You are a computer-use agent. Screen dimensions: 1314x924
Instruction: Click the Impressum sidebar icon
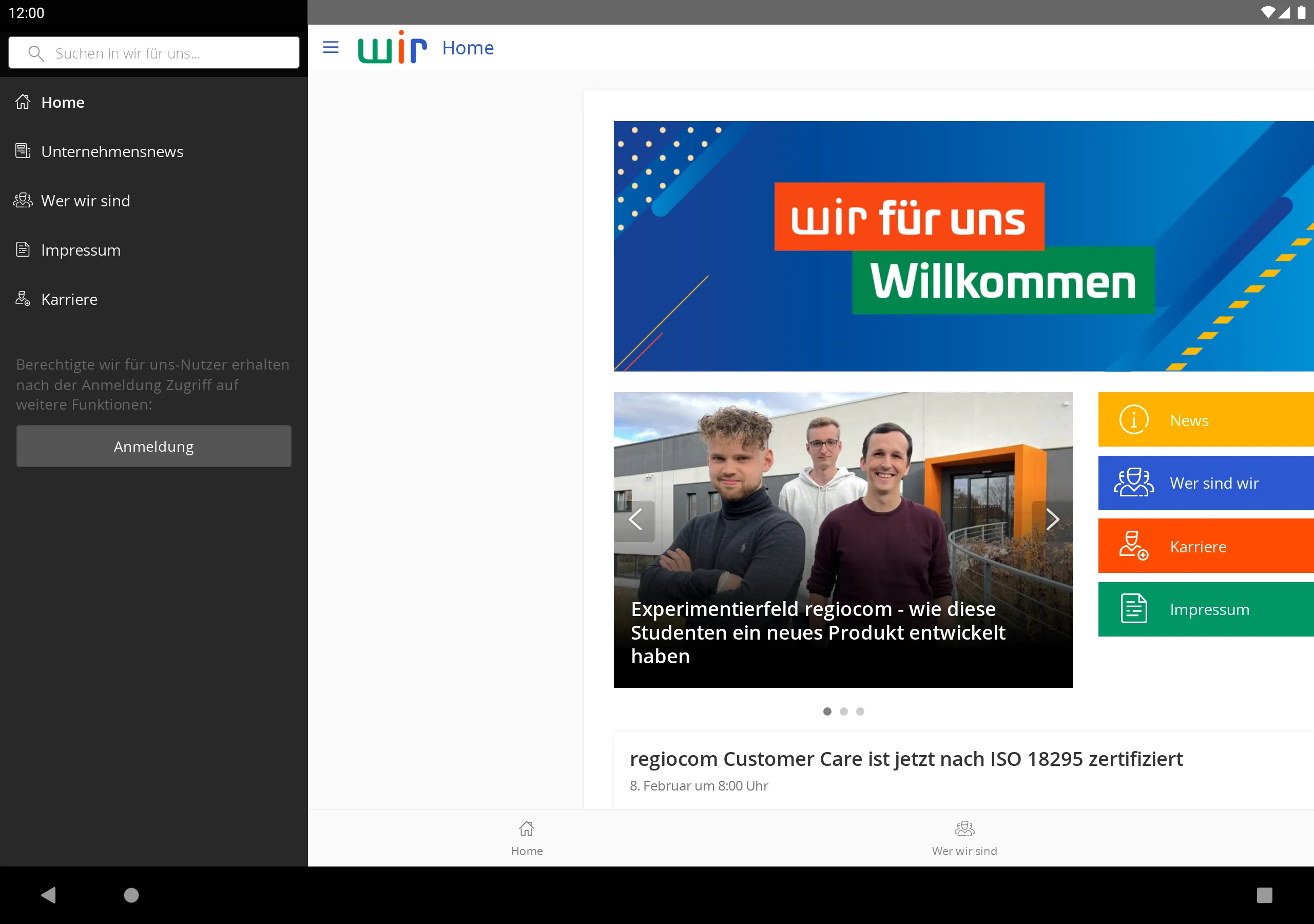point(22,250)
